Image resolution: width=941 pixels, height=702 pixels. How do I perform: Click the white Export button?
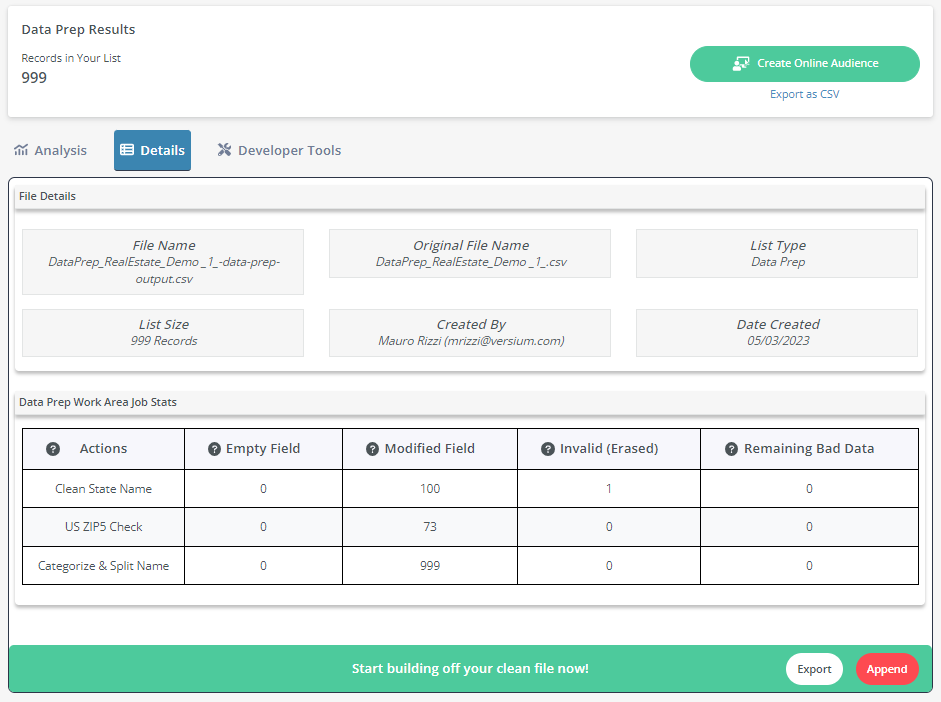[x=814, y=669]
